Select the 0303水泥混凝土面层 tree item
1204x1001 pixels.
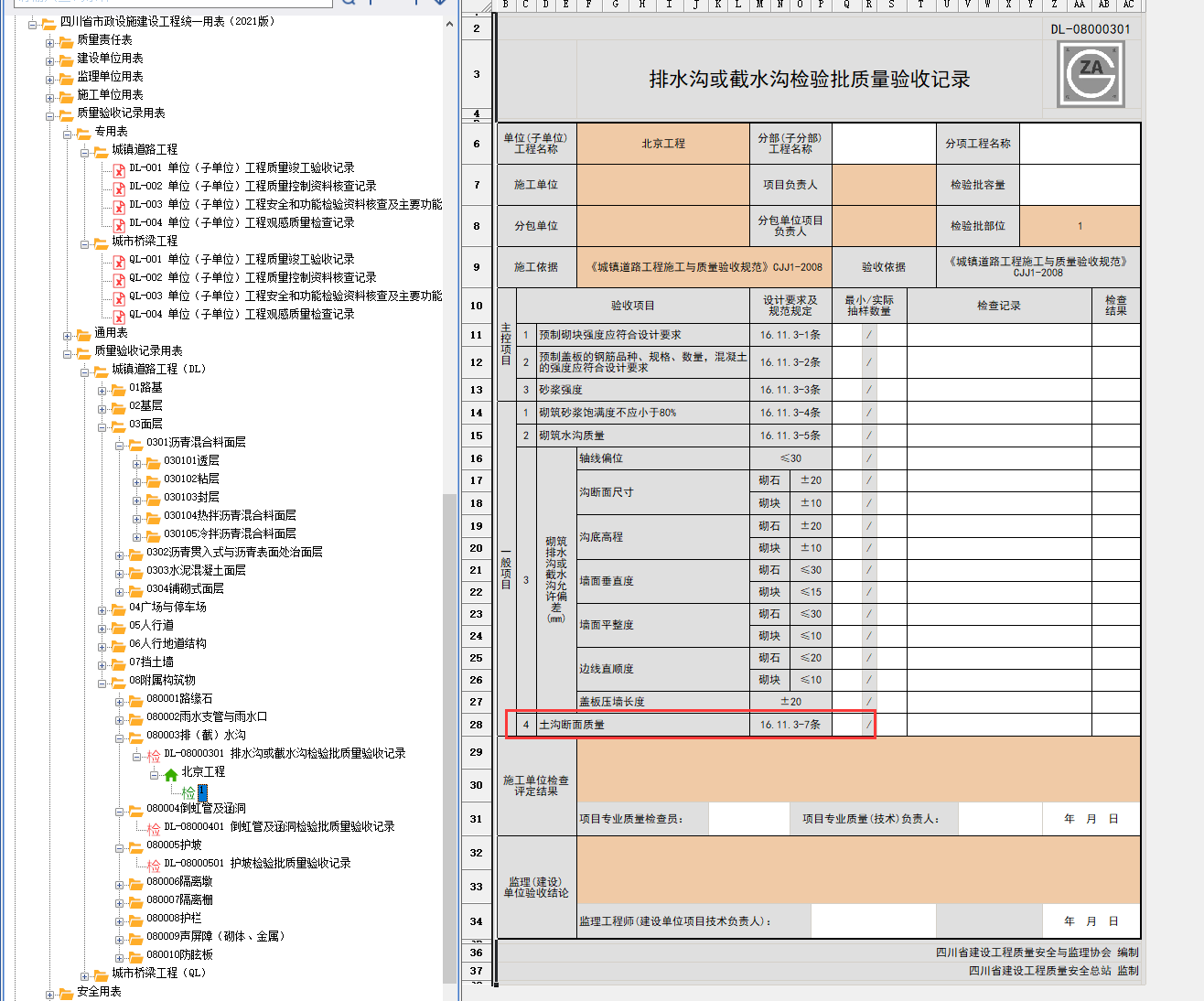coord(196,571)
